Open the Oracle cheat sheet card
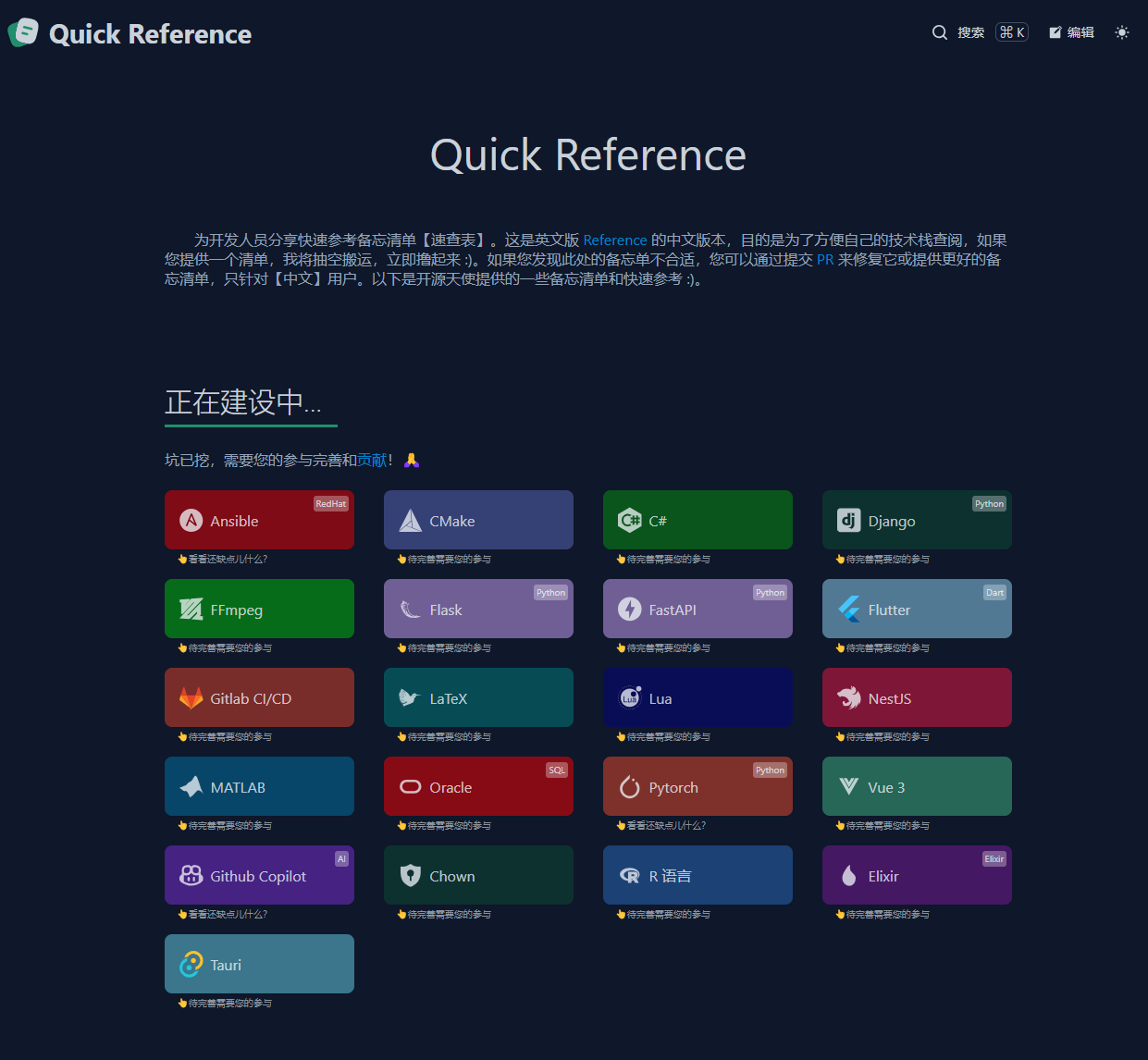Viewport: 1148px width, 1060px height. tap(478, 786)
